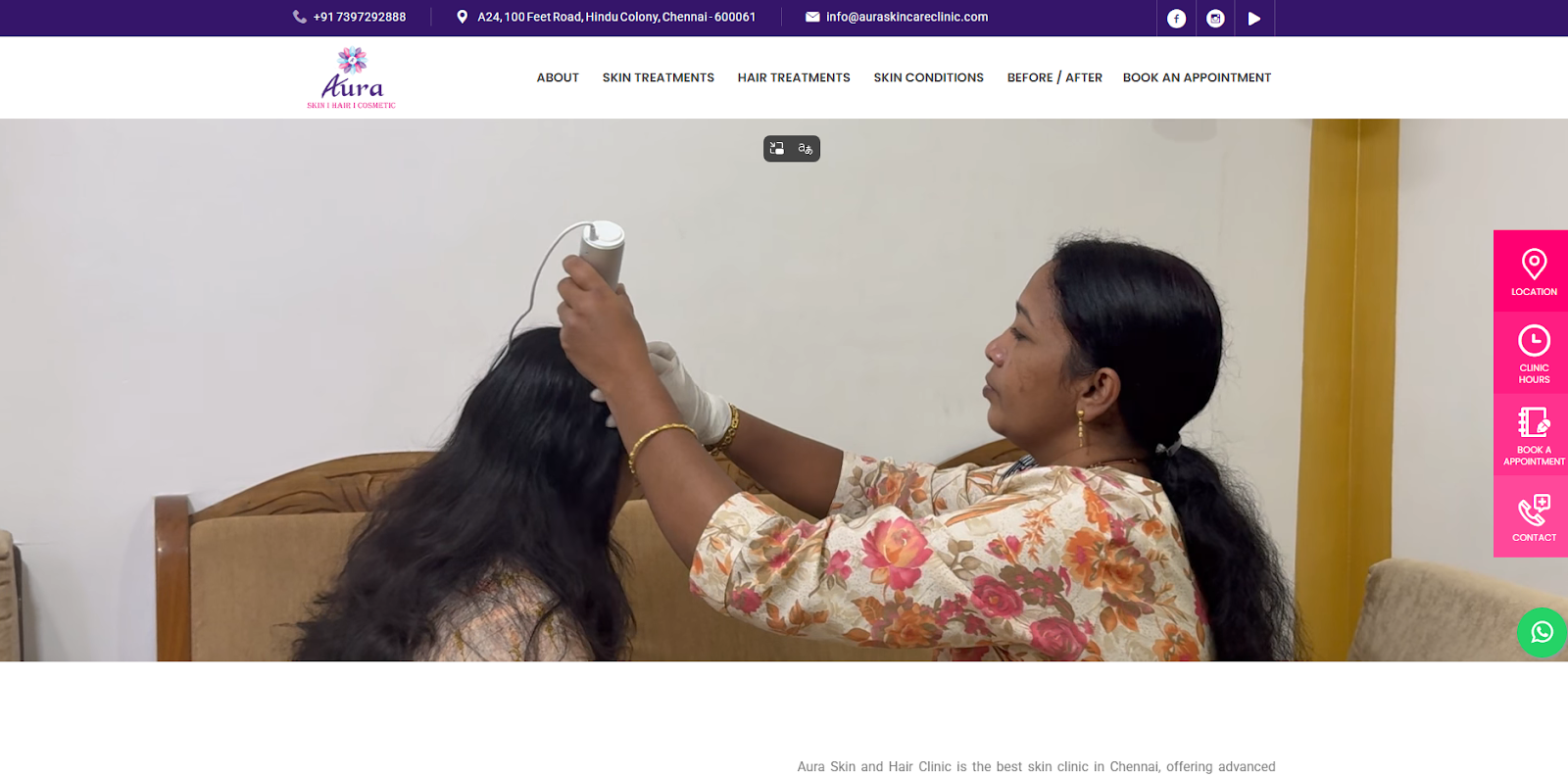
Task: Open the Contact sidebar icon
Action: (1534, 517)
